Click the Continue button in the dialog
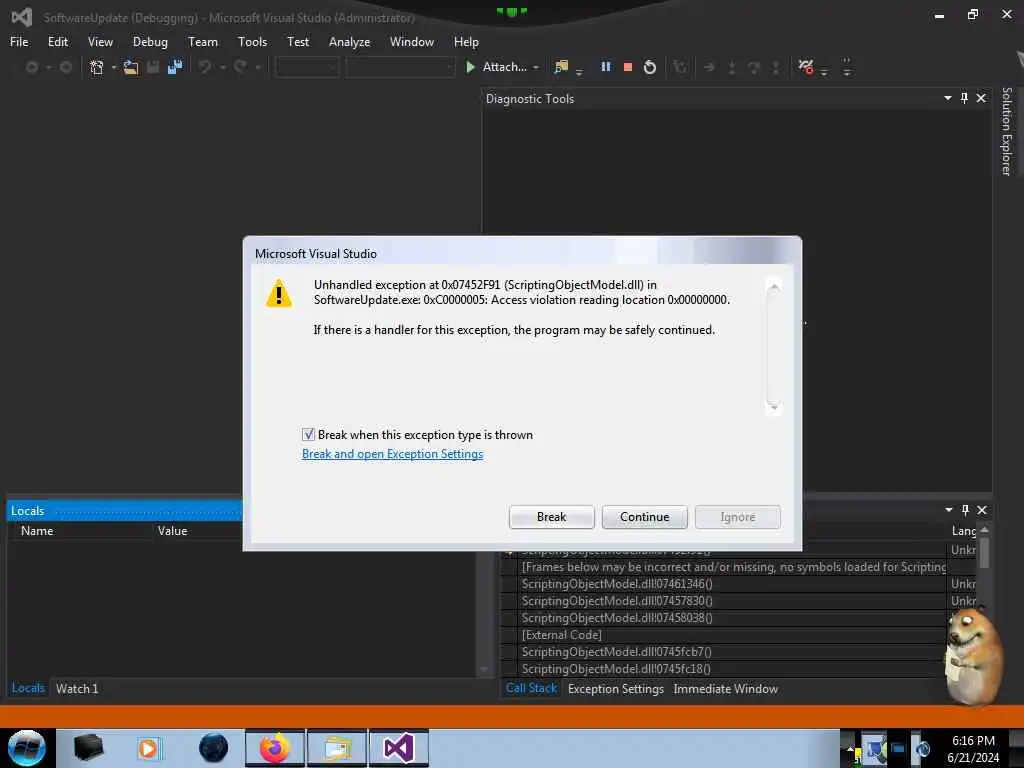The height and width of the screenshot is (768, 1024). [x=645, y=517]
